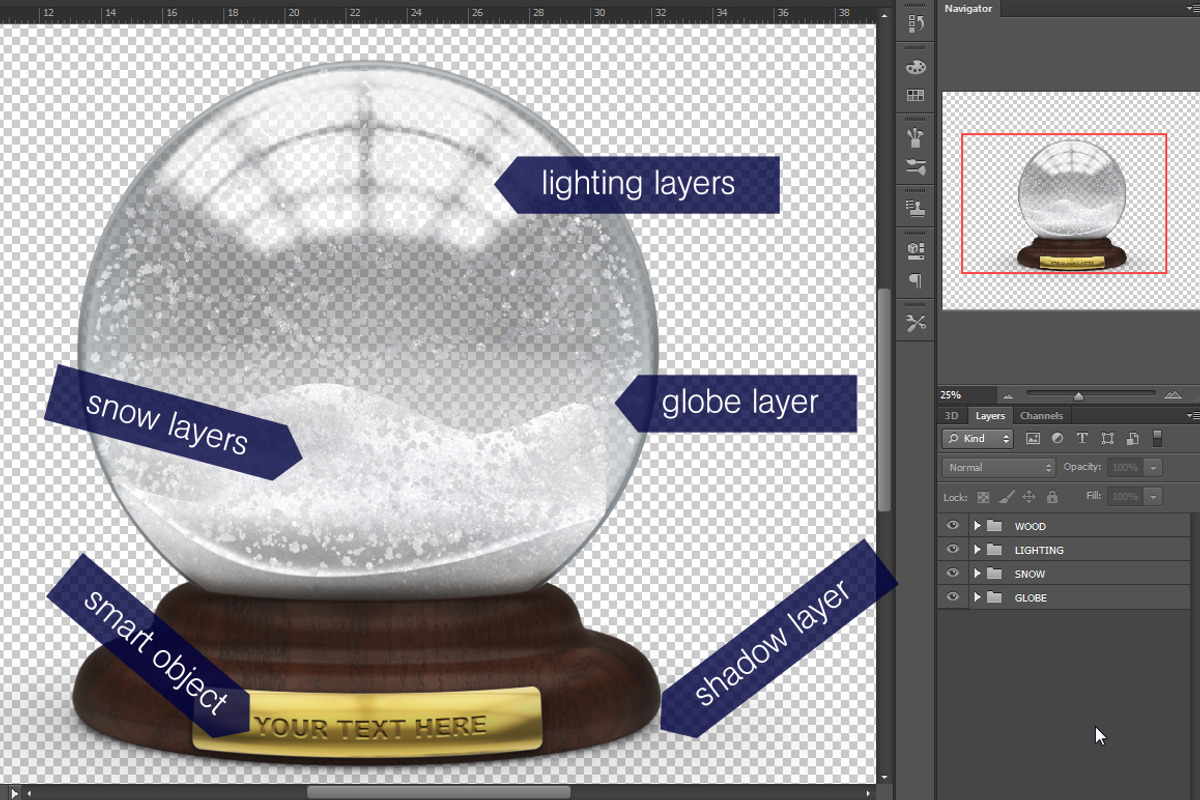Image resolution: width=1200 pixels, height=800 pixels.
Task: Open the Paragraph panel icon
Action: coord(915,281)
